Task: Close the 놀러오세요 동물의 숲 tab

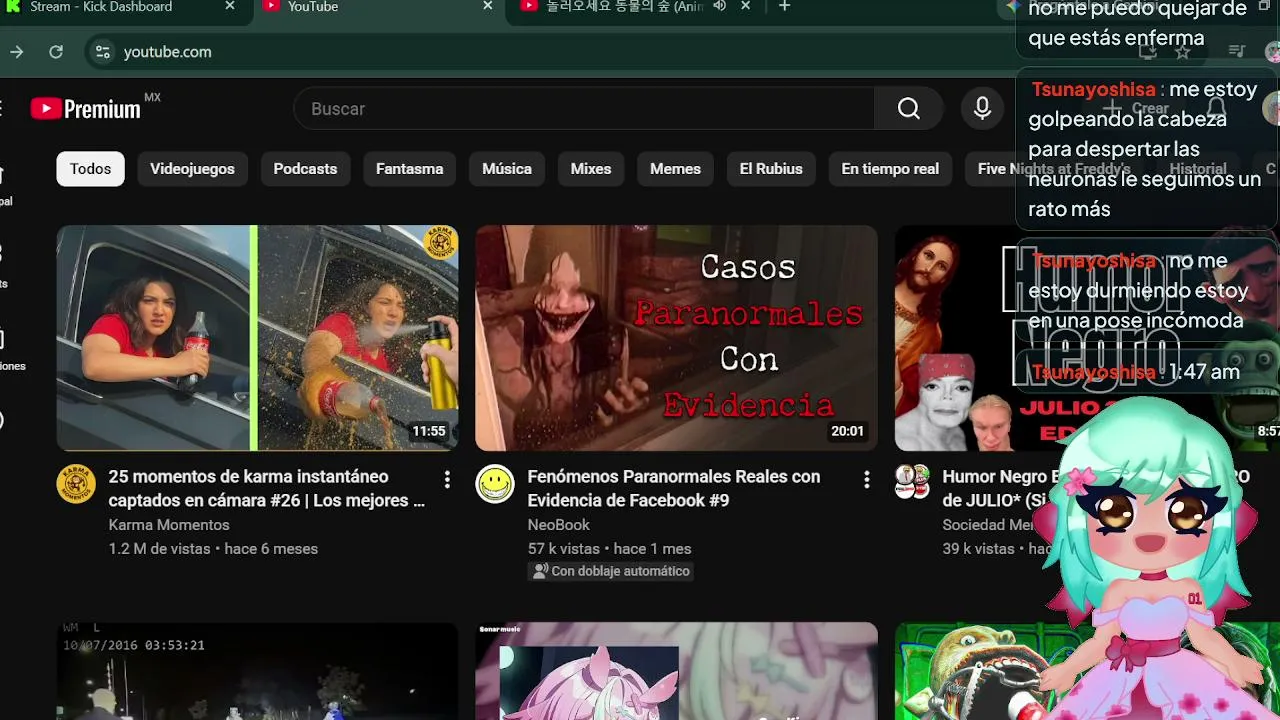Action: point(745,7)
